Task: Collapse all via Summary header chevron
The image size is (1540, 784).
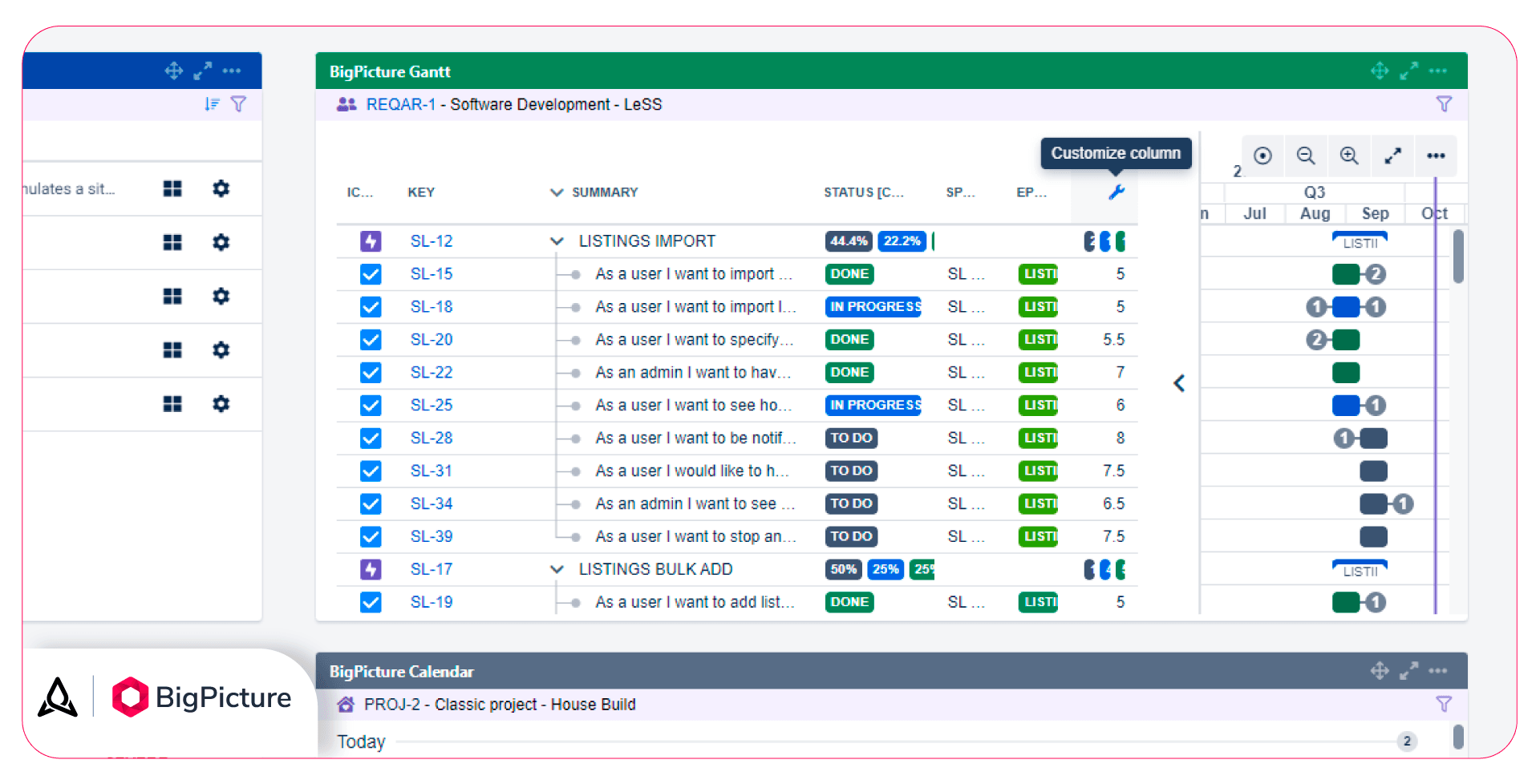Action: [x=557, y=192]
